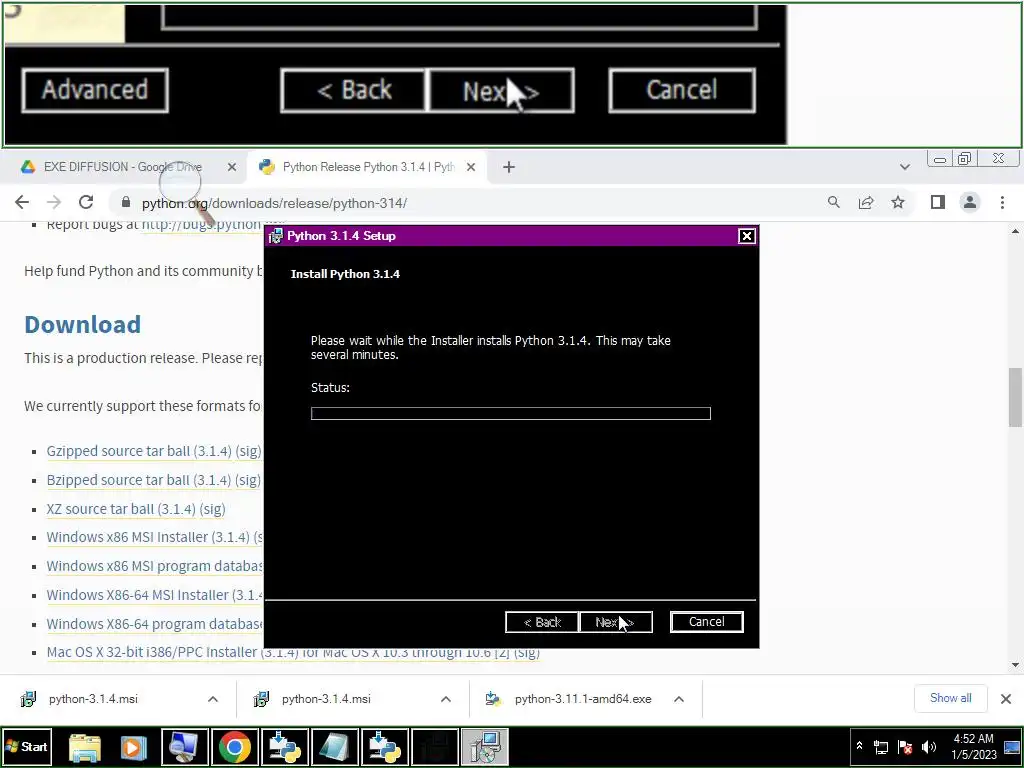The height and width of the screenshot is (768, 1024).
Task: Open Bzipped source tar ball (3.1.4) link
Action: coord(138,480)
